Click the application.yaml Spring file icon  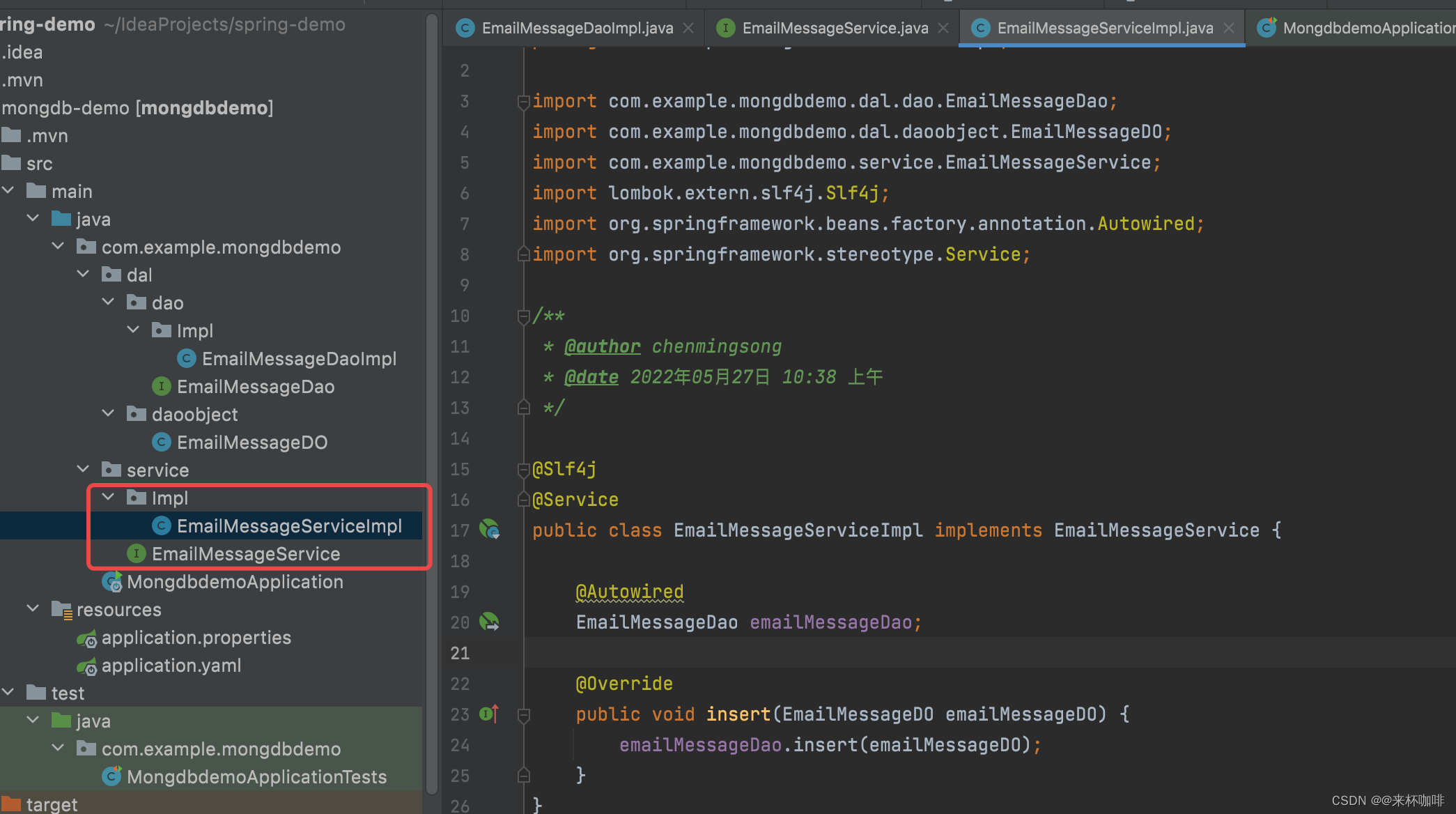86,666
